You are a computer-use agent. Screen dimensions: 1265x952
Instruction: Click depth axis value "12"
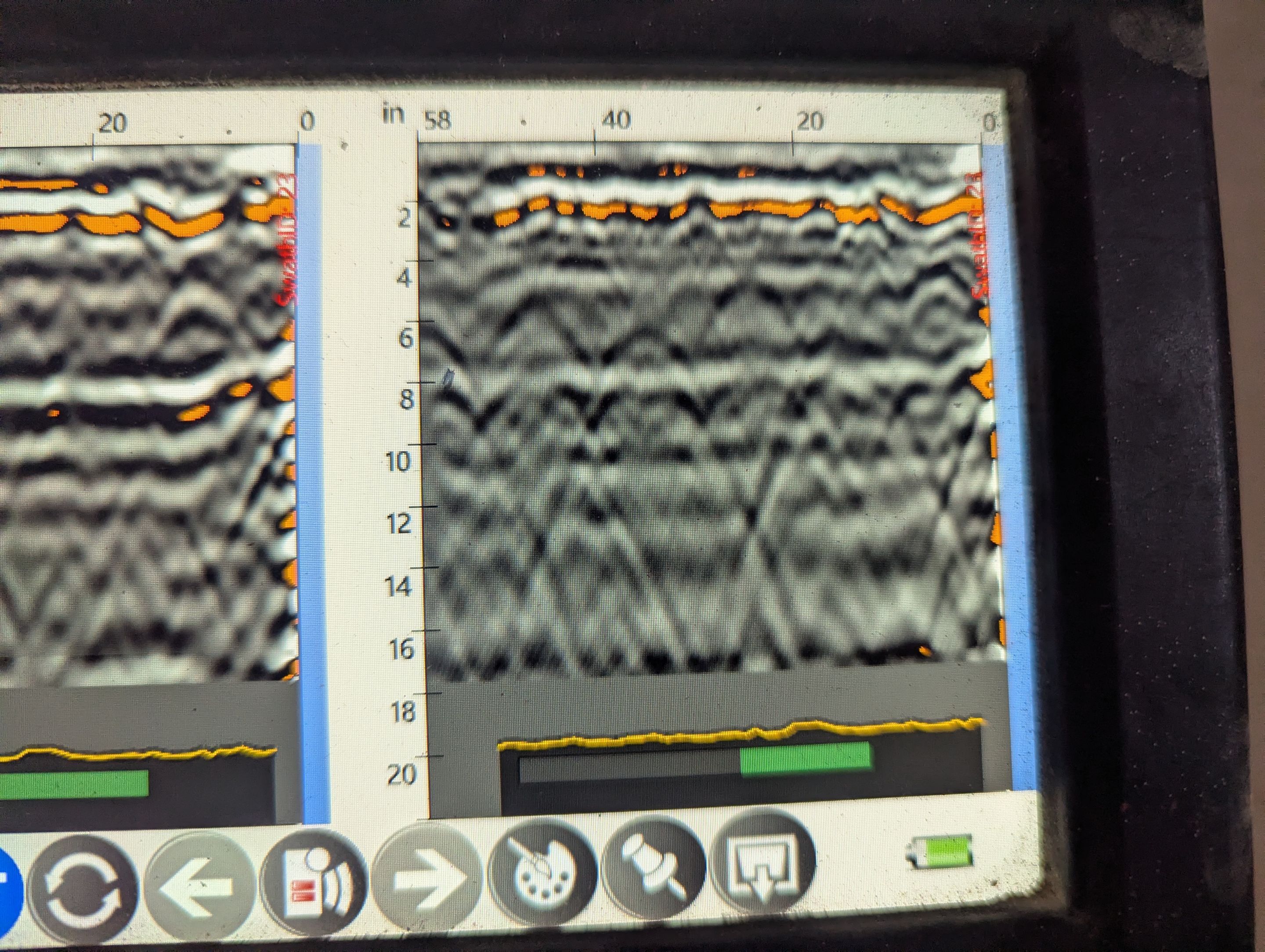399,524
